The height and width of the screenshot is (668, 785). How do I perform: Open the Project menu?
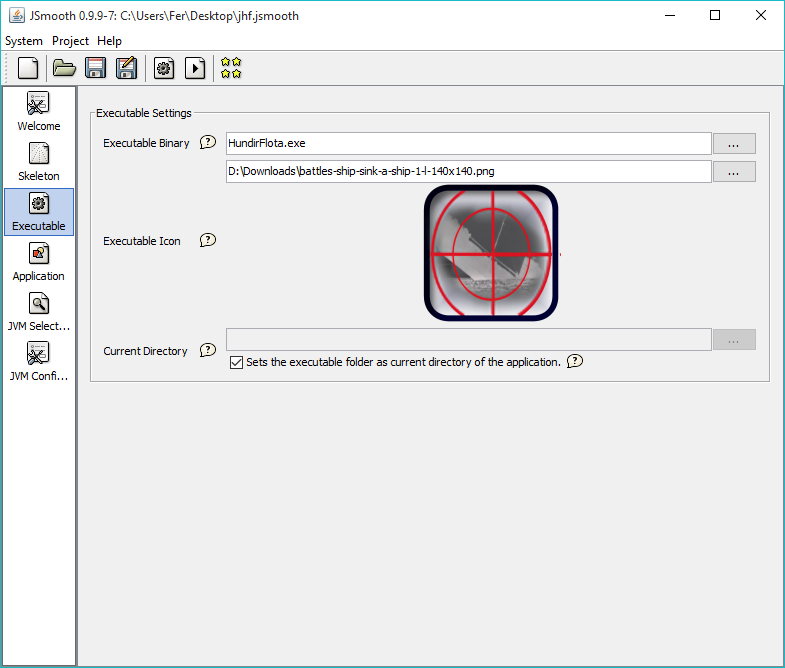pos(70,41)
